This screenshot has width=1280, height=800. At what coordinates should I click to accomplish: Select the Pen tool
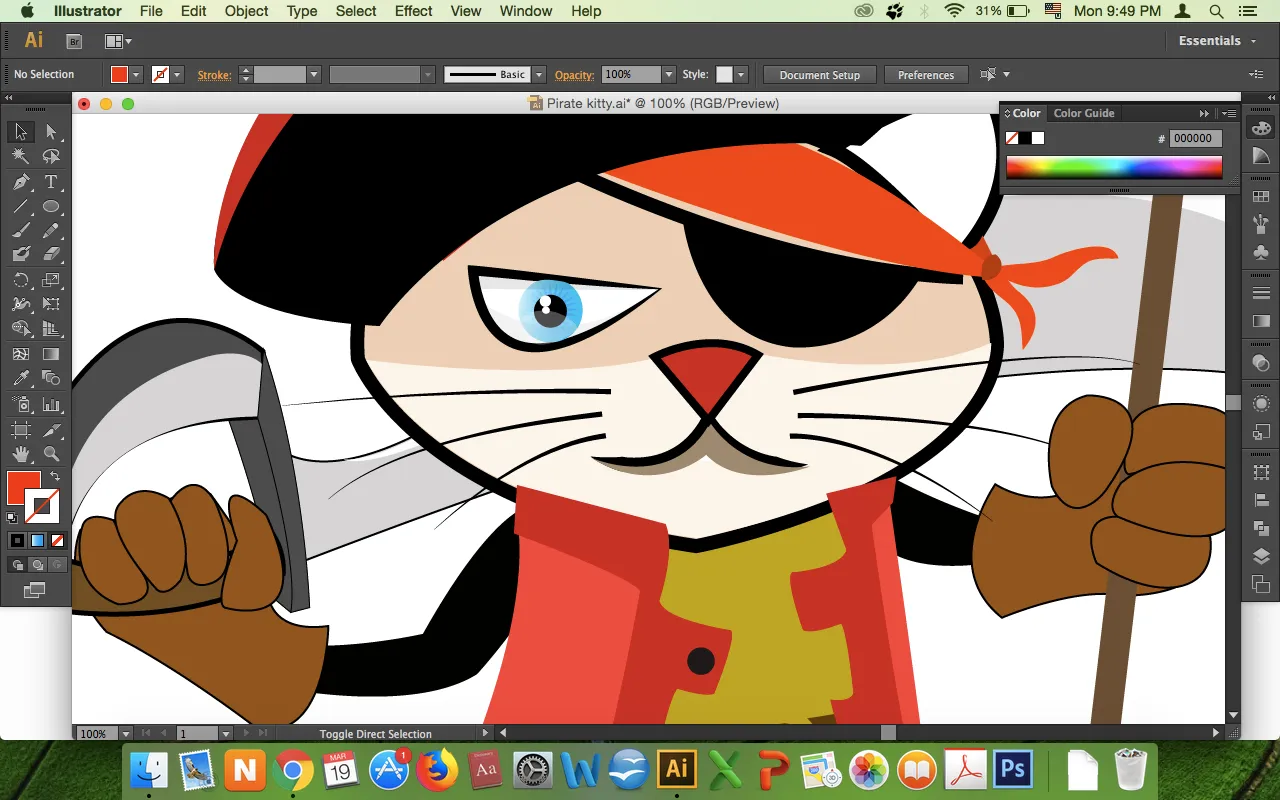tap(21, 182)
